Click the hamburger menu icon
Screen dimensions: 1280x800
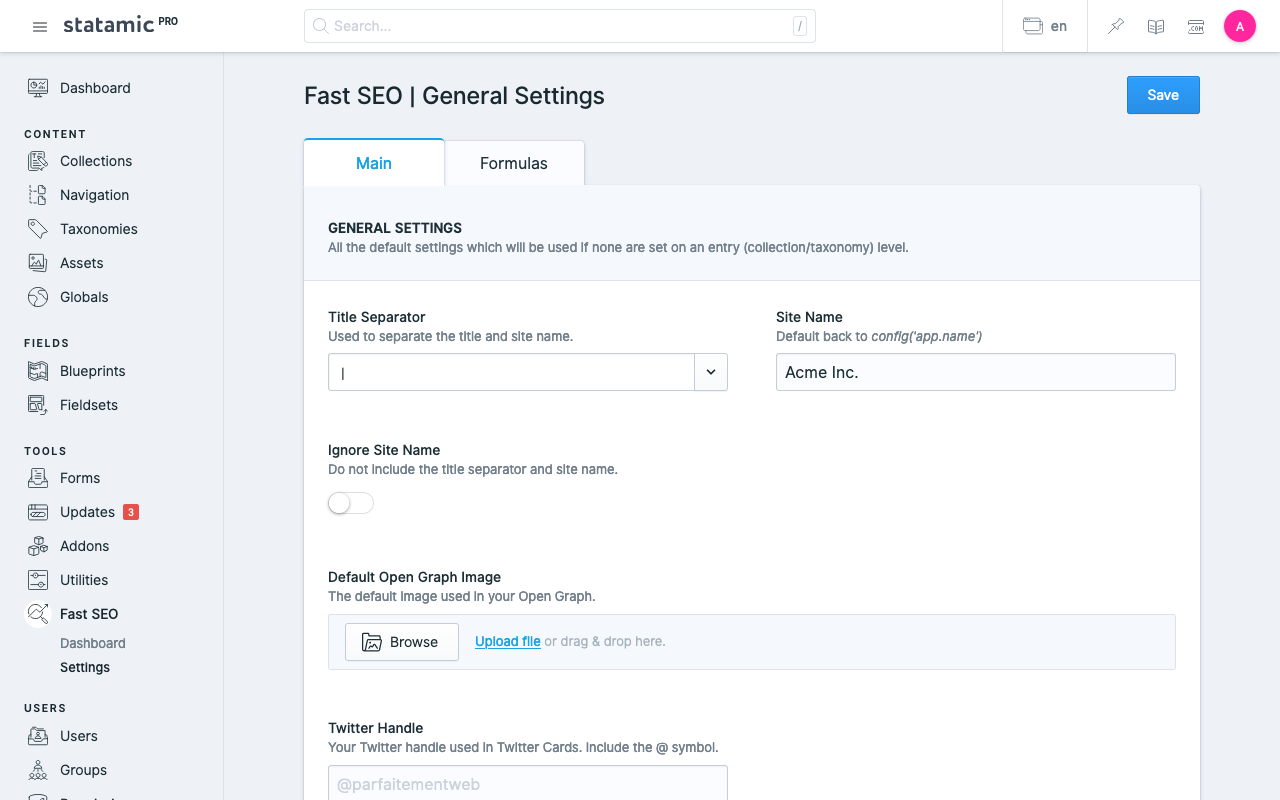[x=40, y=27]
